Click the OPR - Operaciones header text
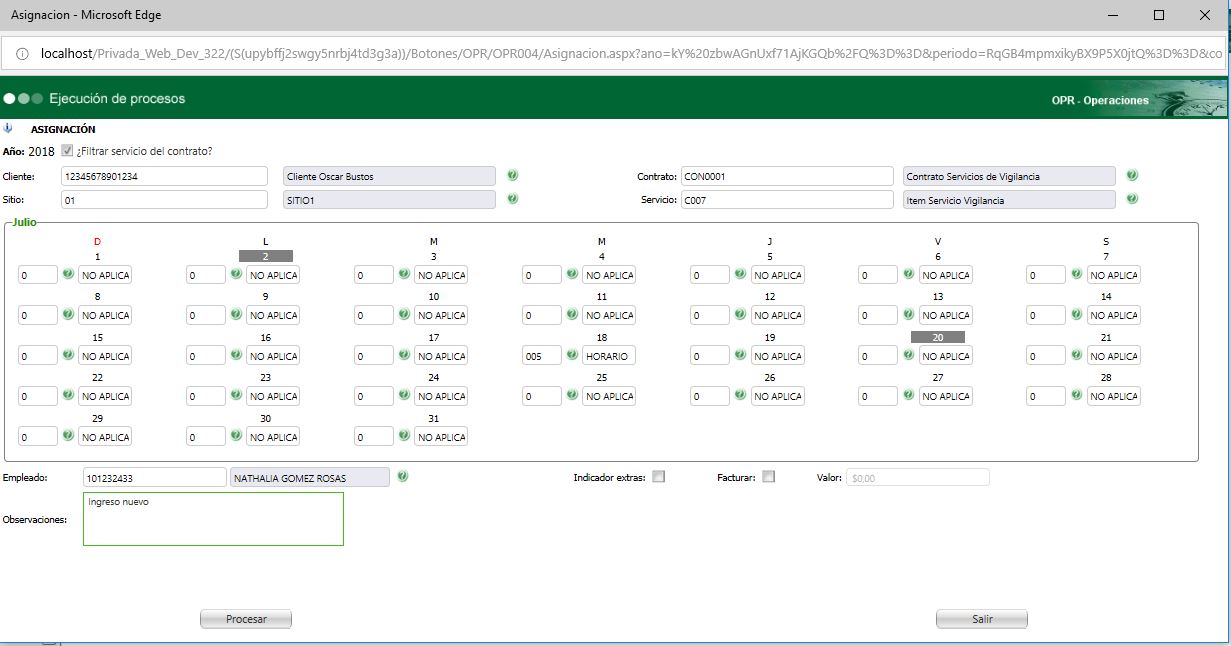 (1100, 101)
